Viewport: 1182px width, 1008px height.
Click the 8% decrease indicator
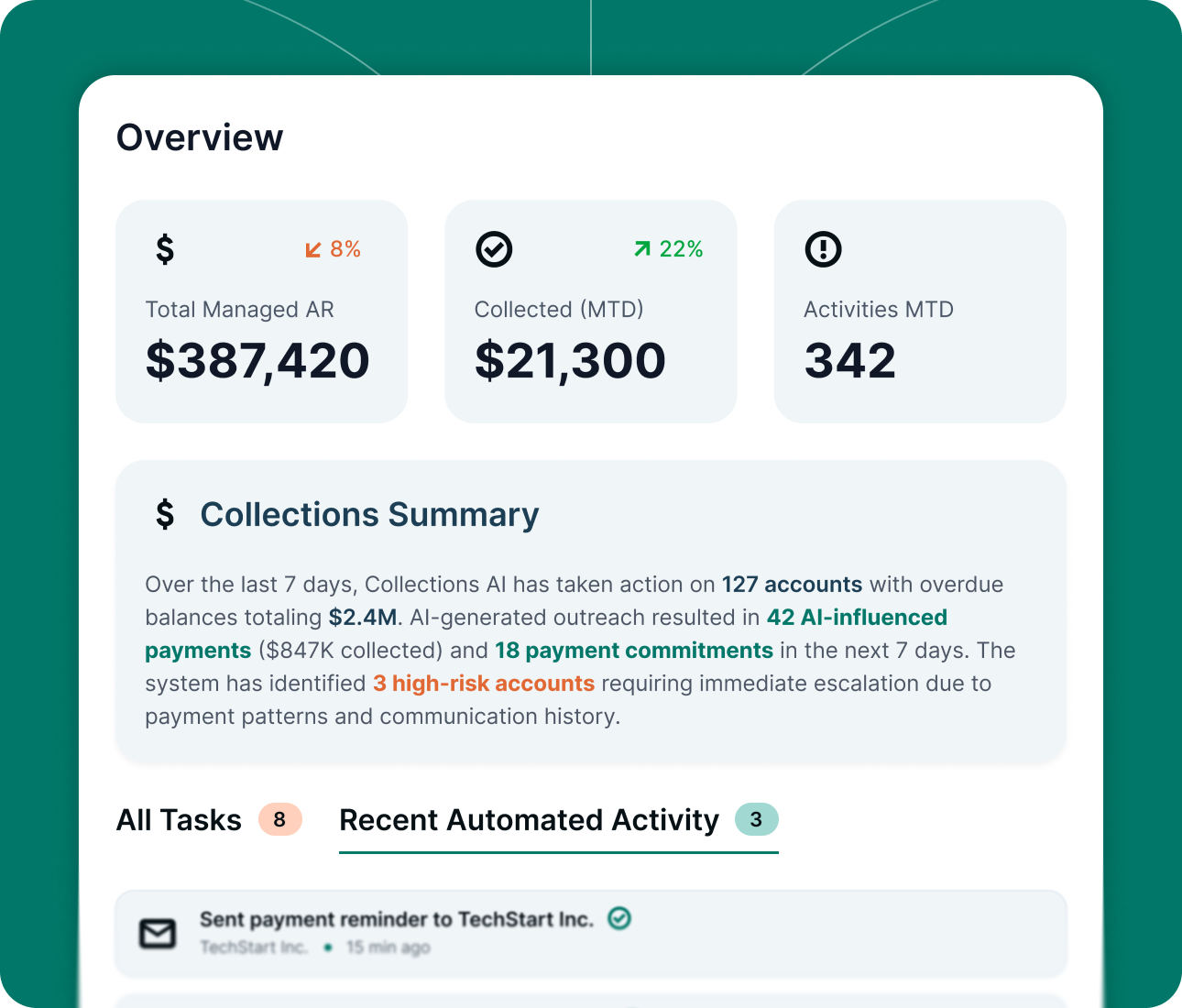334,249
